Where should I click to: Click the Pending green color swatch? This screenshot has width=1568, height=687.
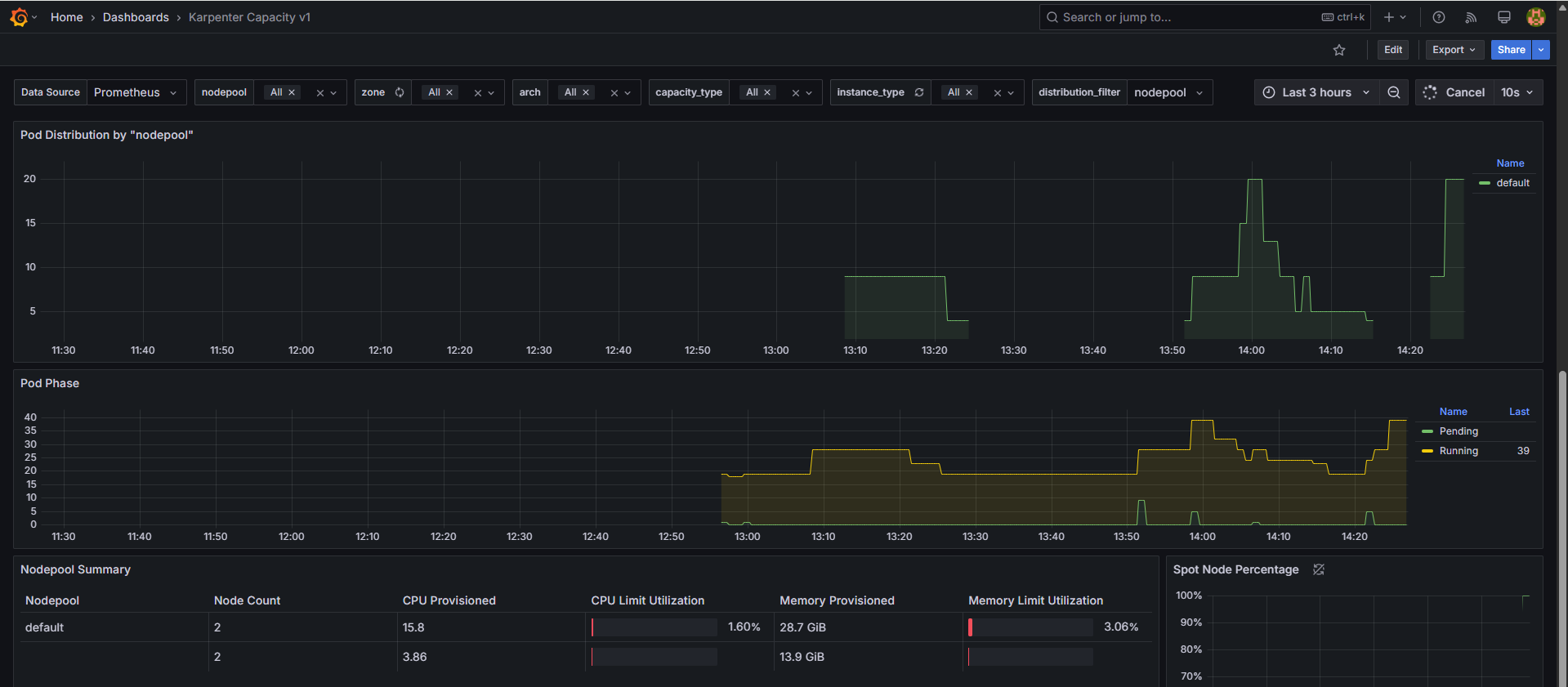click(1427, 431)
